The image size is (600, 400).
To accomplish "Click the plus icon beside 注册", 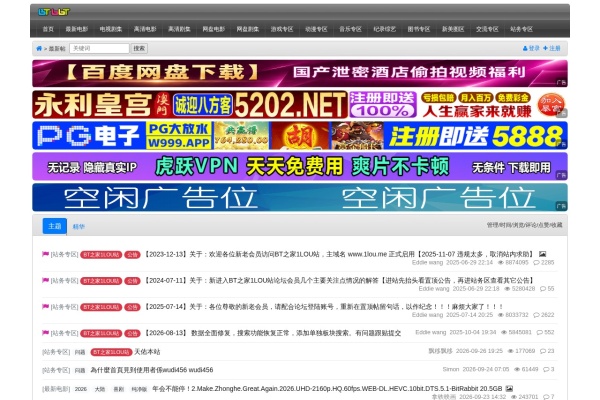I will tap(545, 48).
